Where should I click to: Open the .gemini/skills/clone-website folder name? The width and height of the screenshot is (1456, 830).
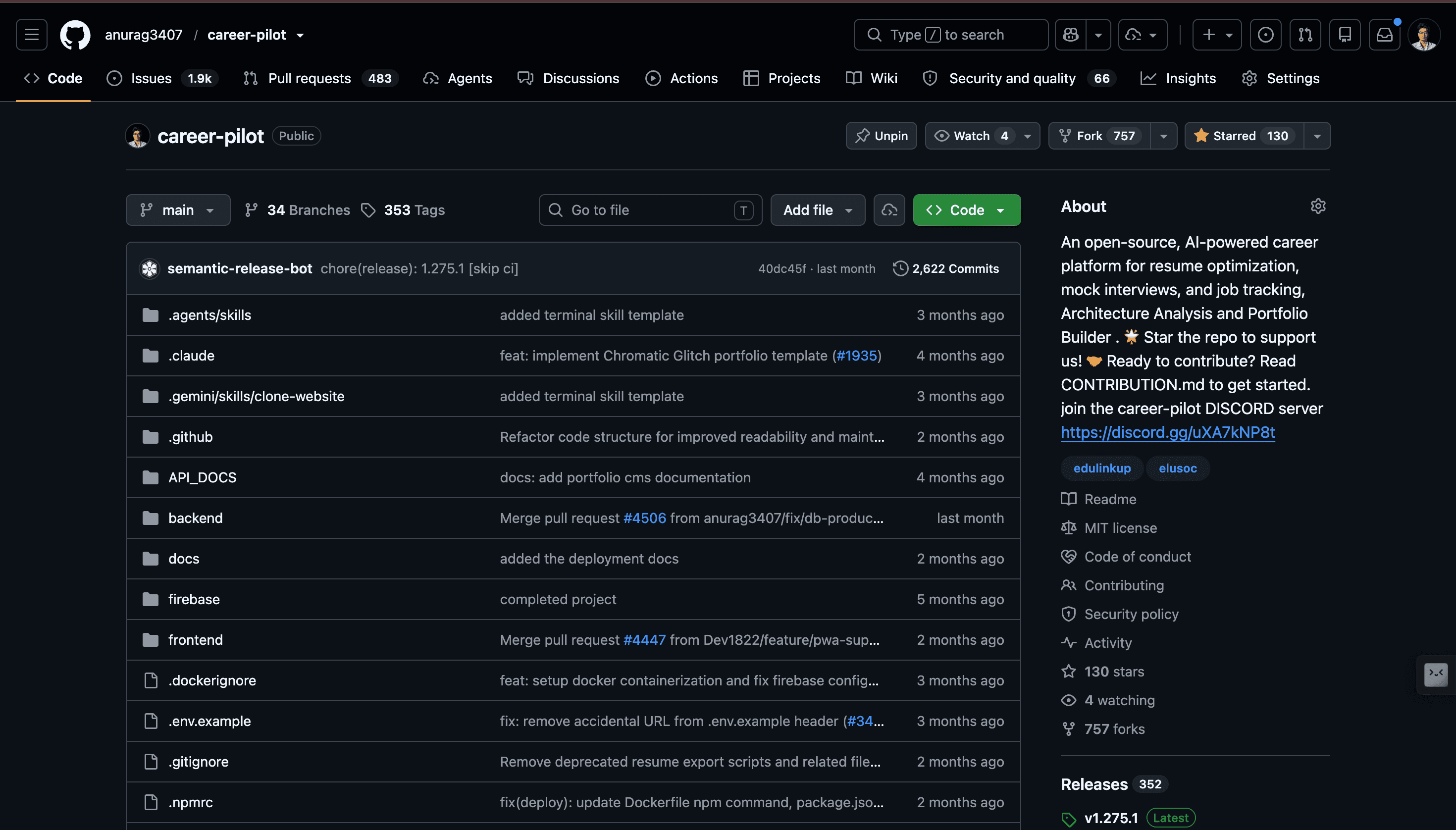coord(256,396)
